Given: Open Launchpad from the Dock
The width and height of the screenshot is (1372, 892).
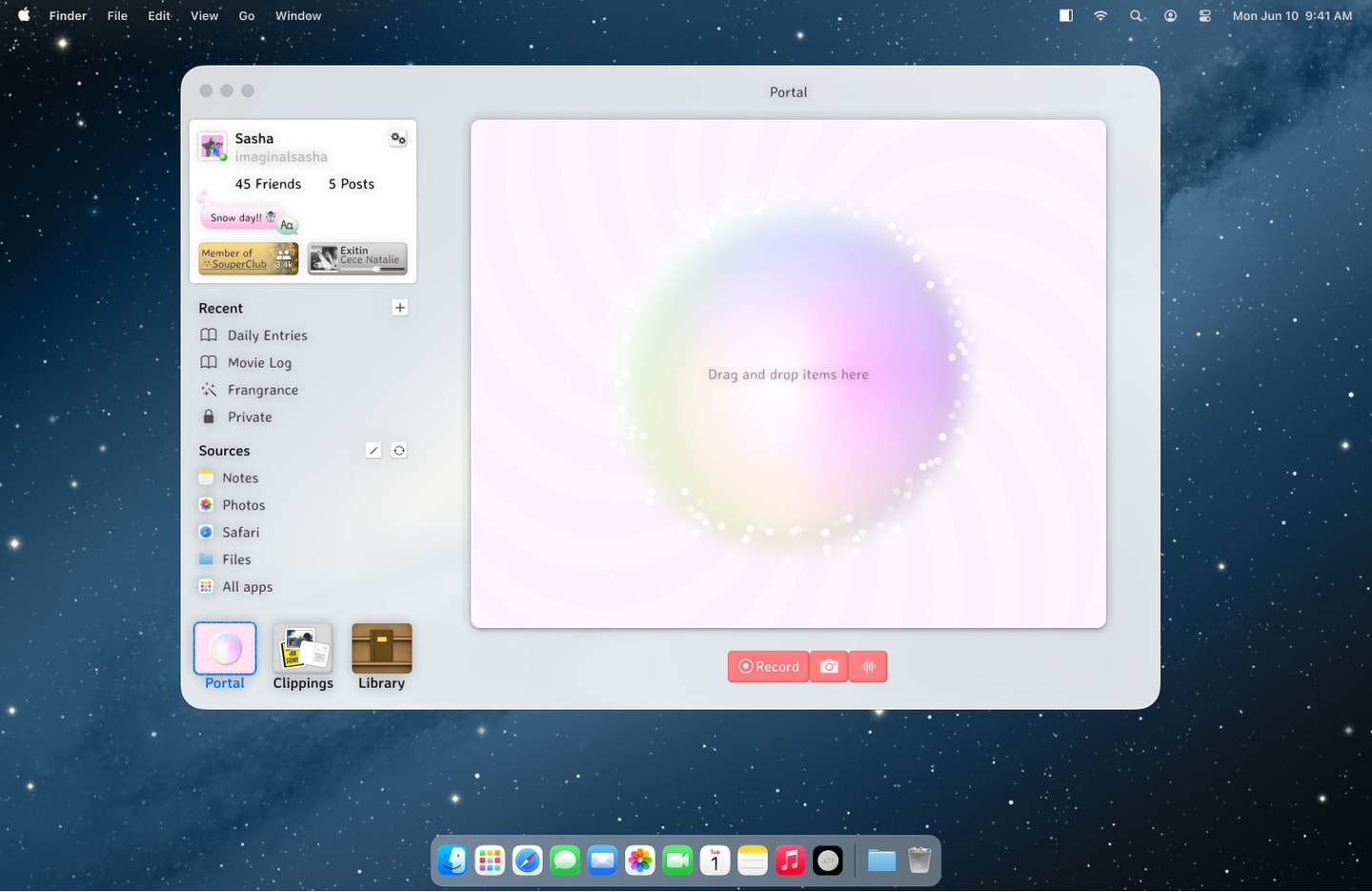Looking at the screenshot, I should coord(490,861).
